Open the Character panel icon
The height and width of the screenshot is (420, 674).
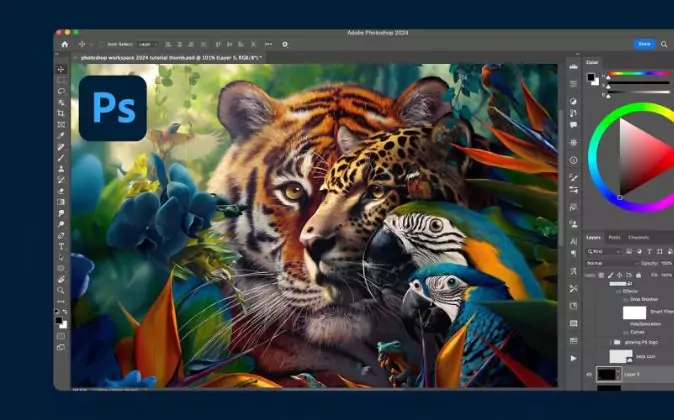pyautogui.click(x=573, y=241)
